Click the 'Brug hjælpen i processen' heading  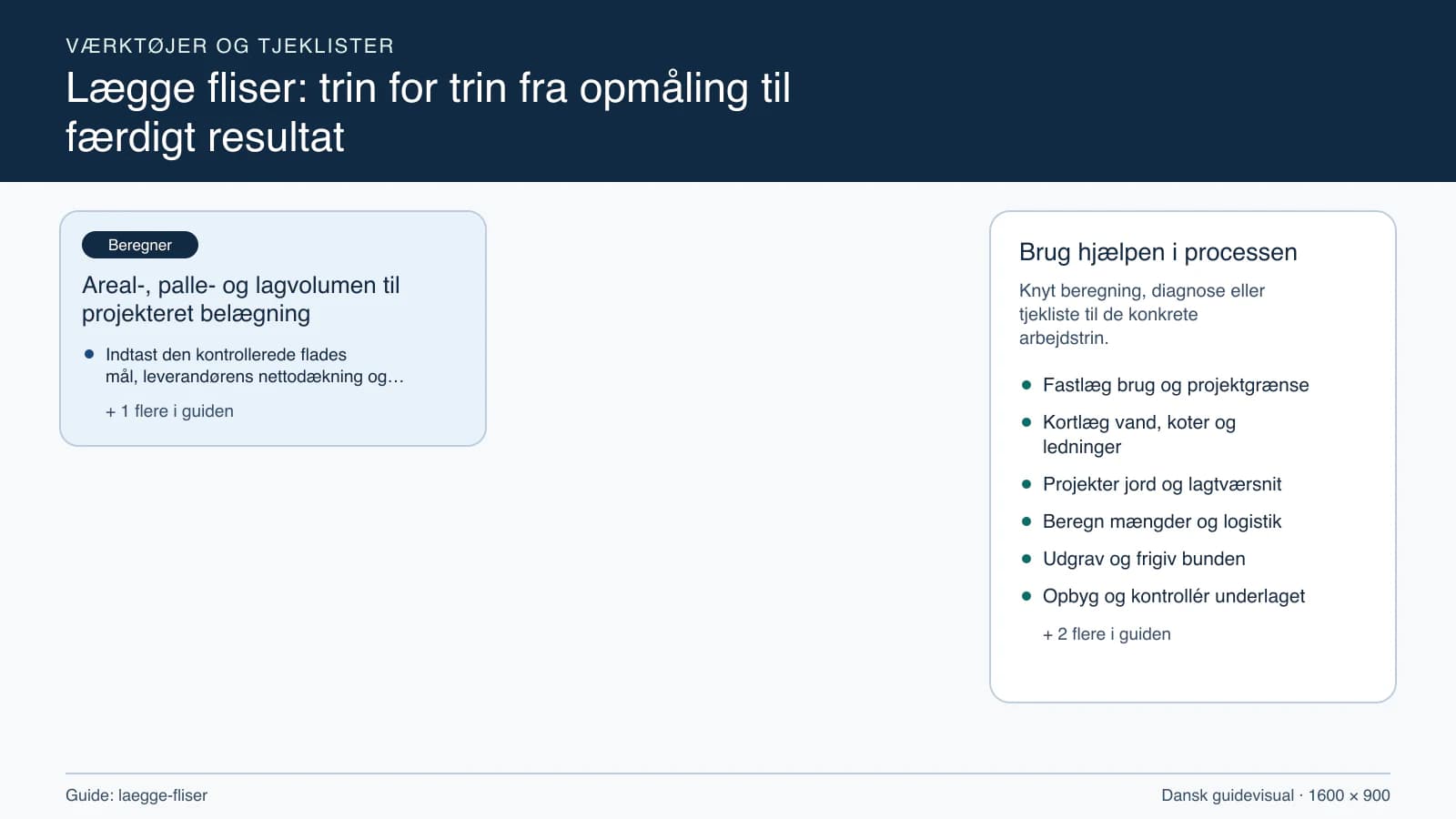point(1158,252)
